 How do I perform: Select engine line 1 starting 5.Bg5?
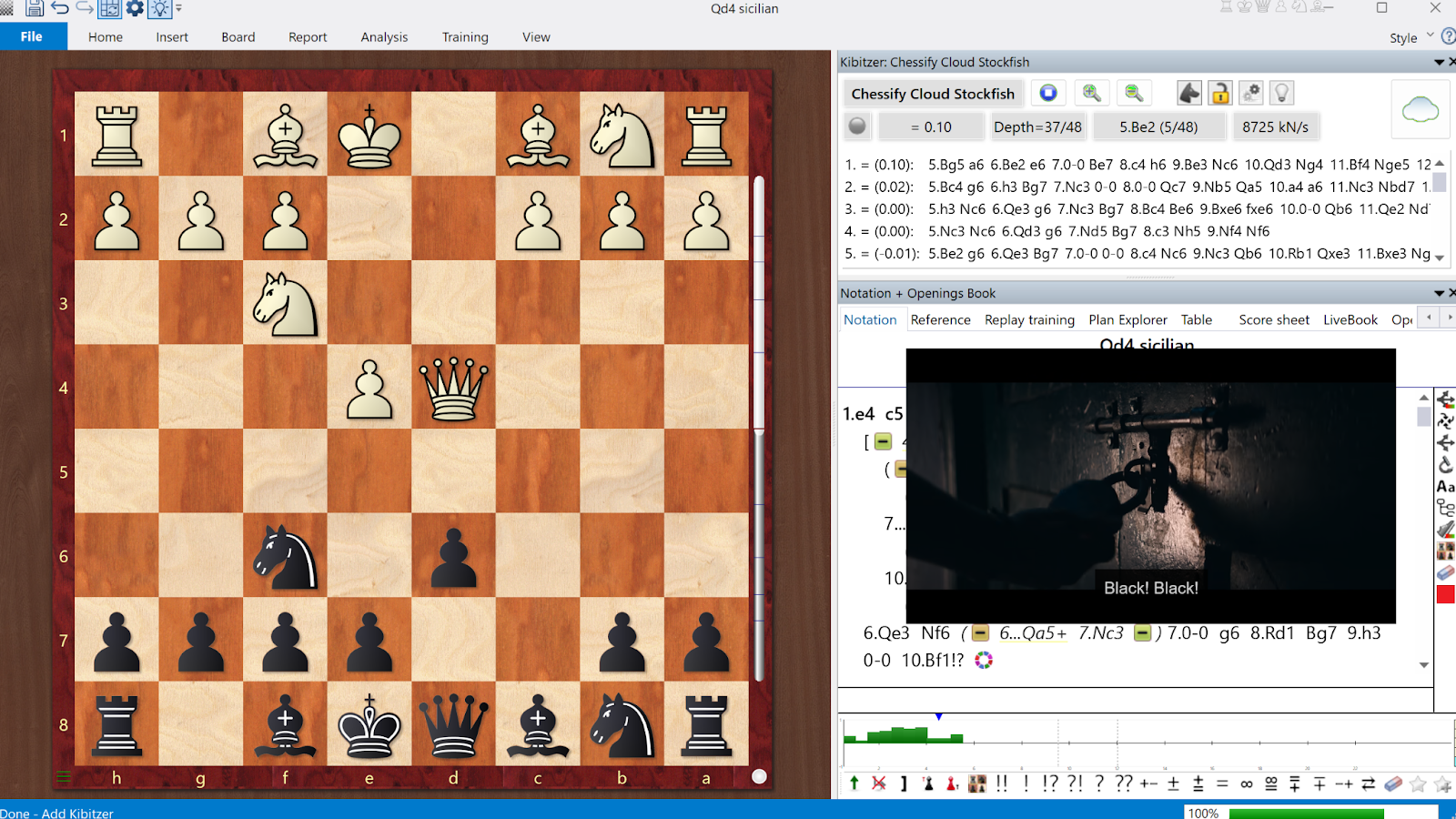(x=1137, y=165)
